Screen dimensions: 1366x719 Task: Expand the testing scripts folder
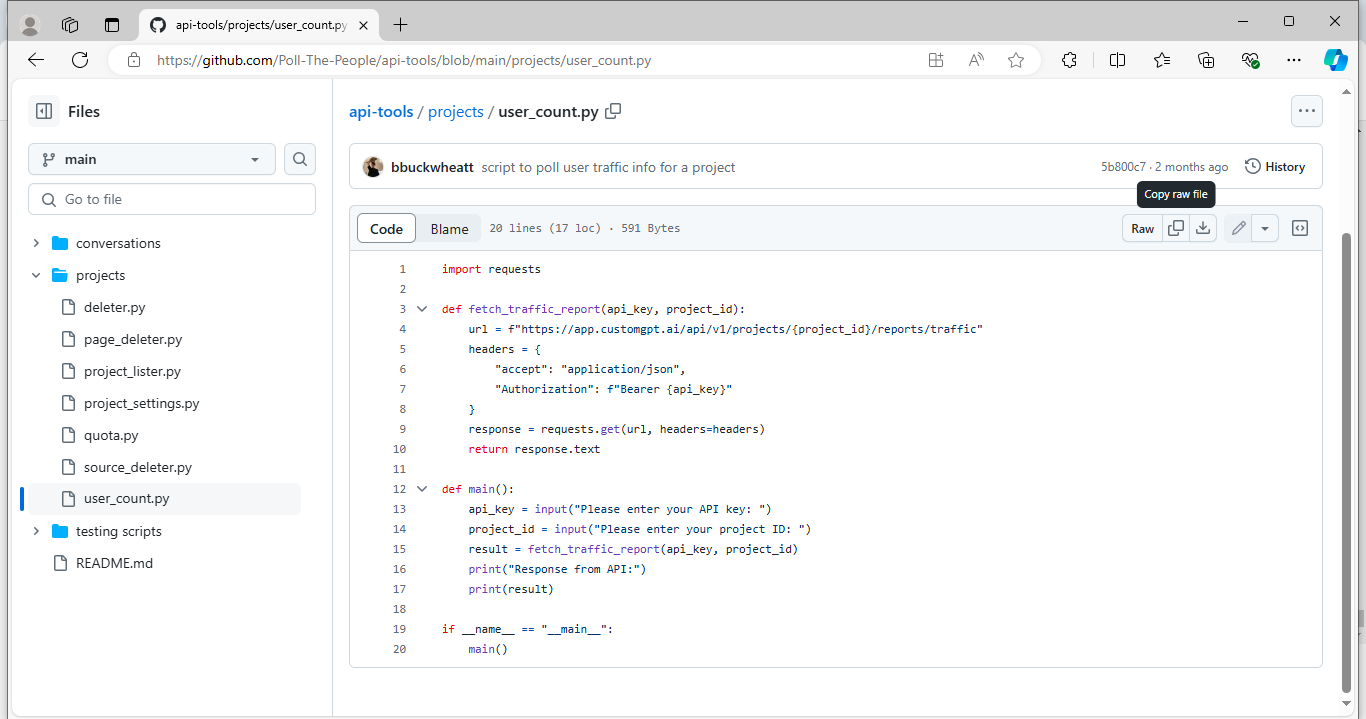36,531
